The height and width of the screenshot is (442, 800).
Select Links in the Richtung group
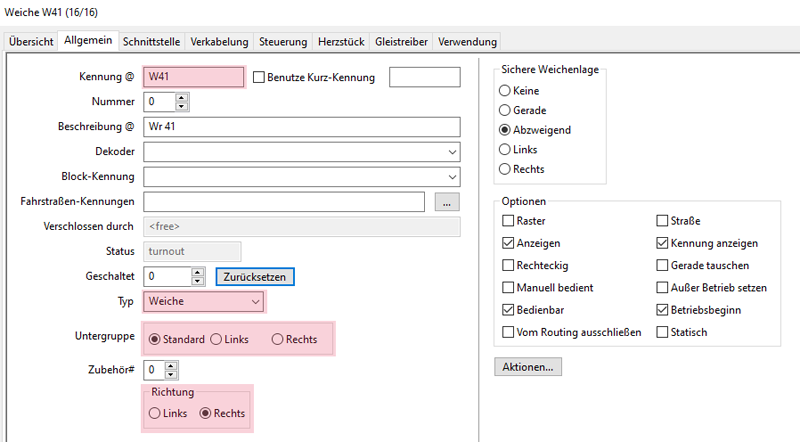(154, 413)
